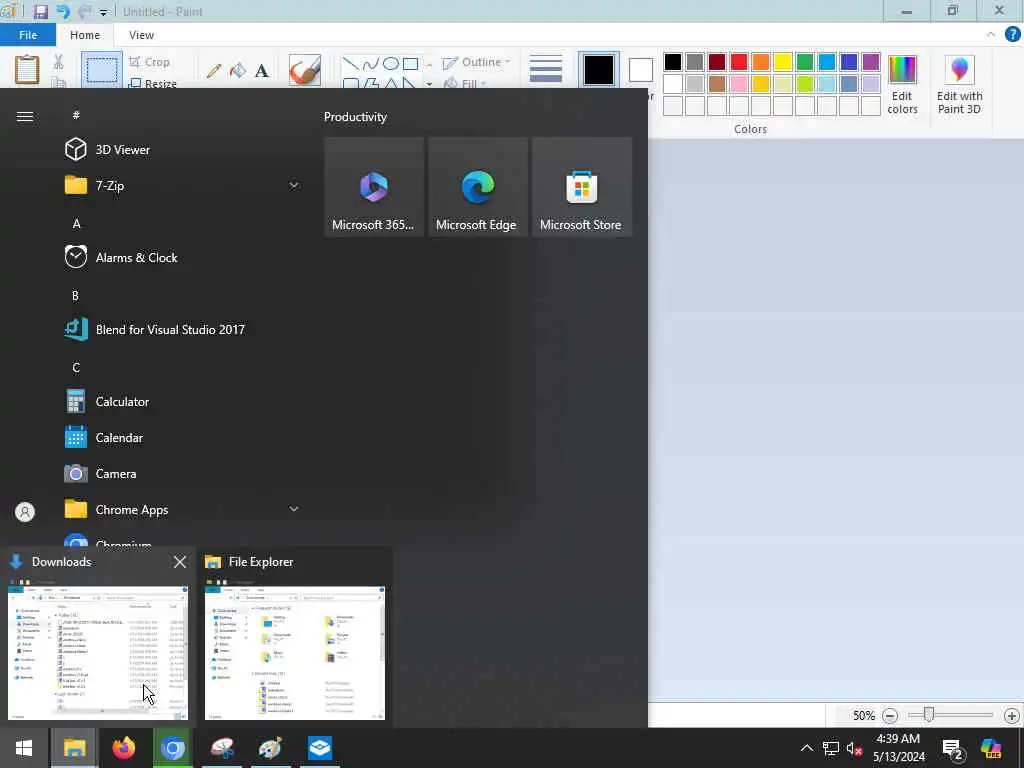Launch Alarms & Clock from Start menu
This screenshot has width=1024, height=768.
click(183, 257)
